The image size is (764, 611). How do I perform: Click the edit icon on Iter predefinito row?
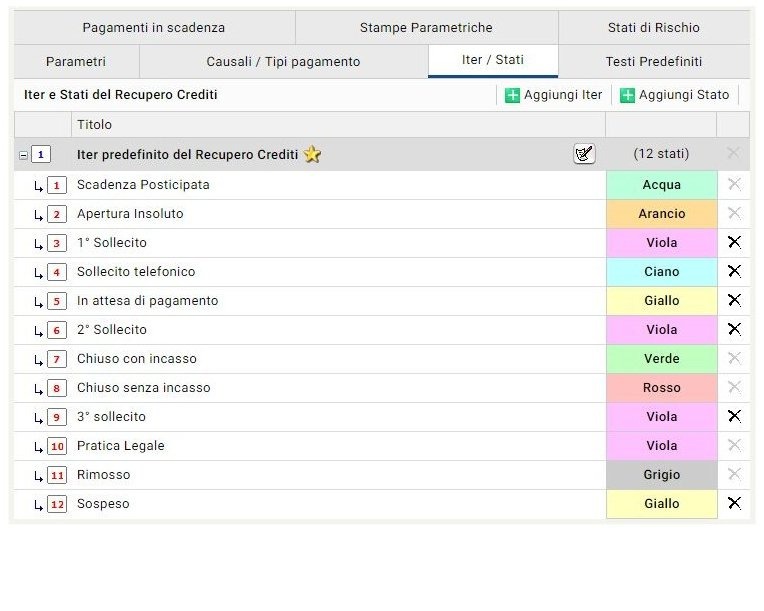(x=584, y=154)
